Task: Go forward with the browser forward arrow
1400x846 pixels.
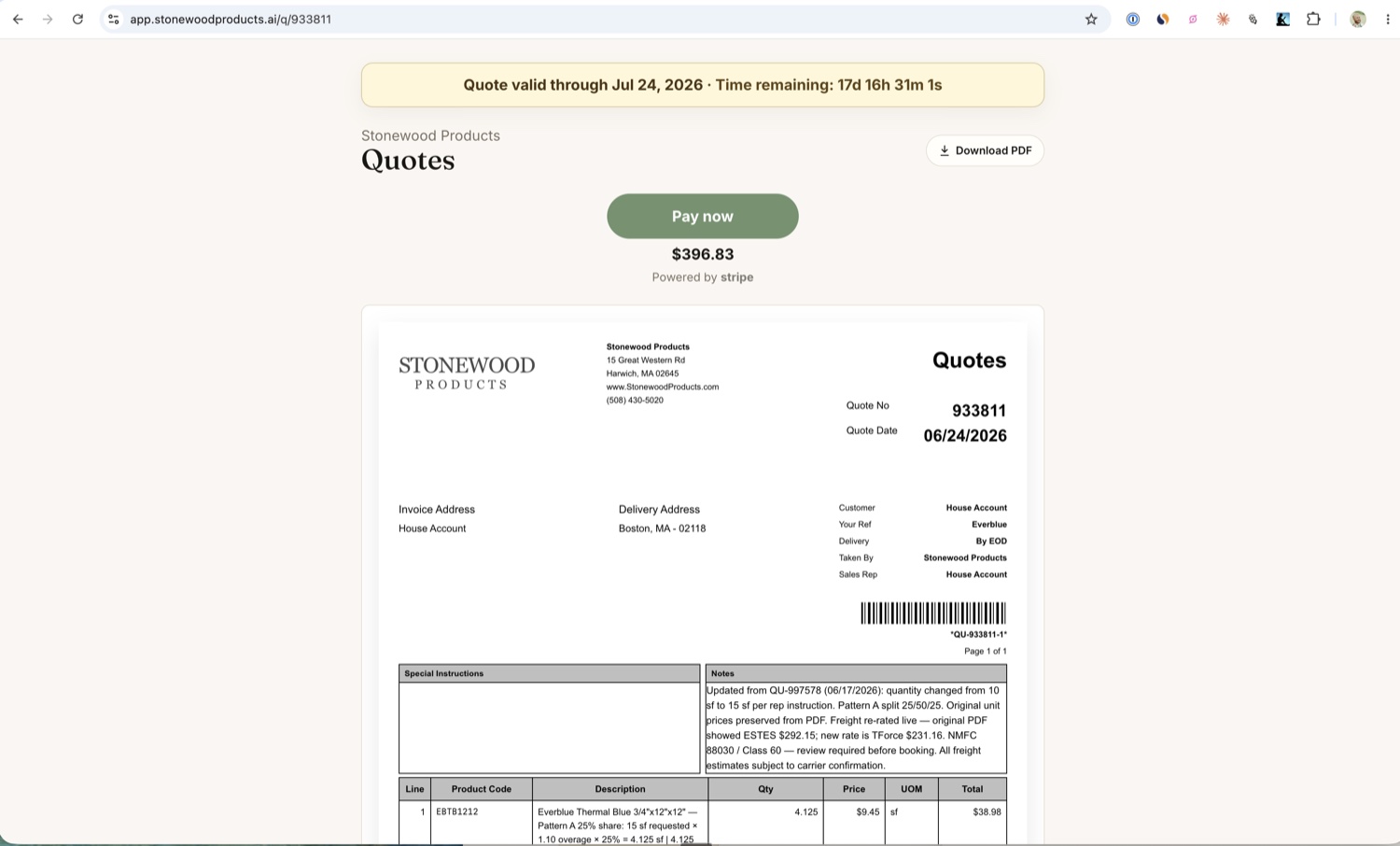Action: tap(48, 19)
